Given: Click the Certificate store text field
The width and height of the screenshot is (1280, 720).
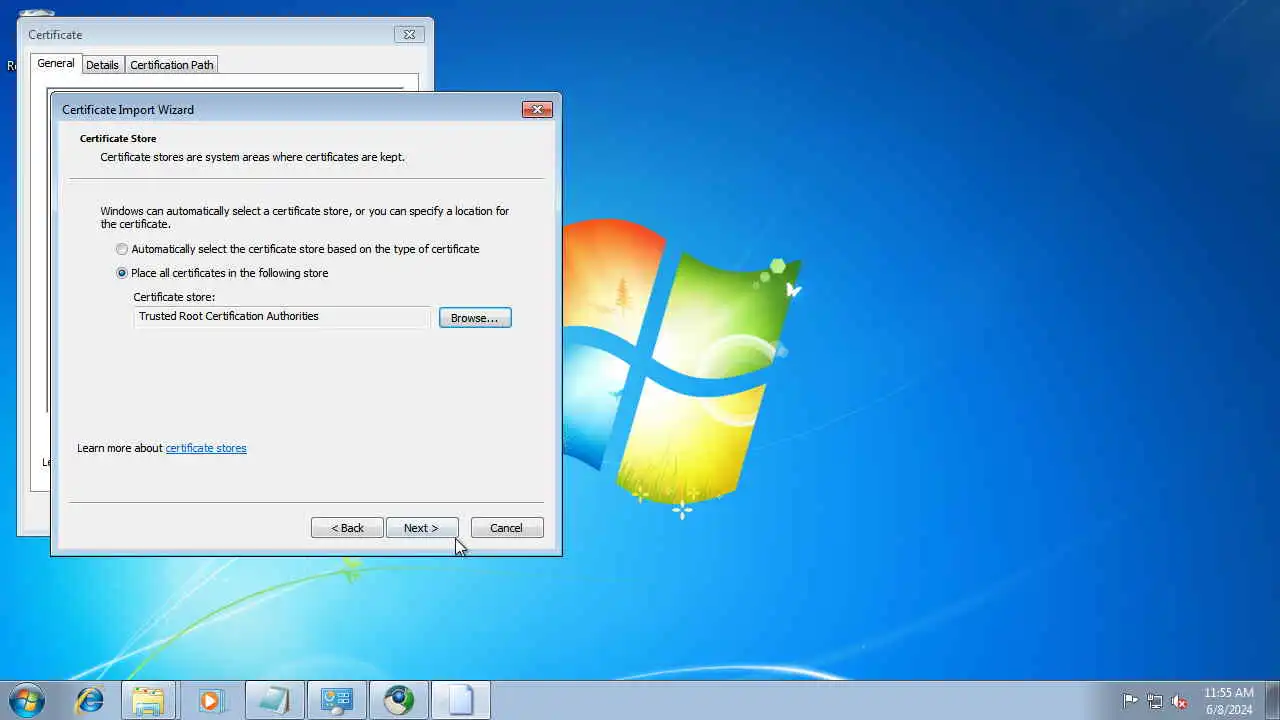Looking at the screenshot, I should point(282,317).
